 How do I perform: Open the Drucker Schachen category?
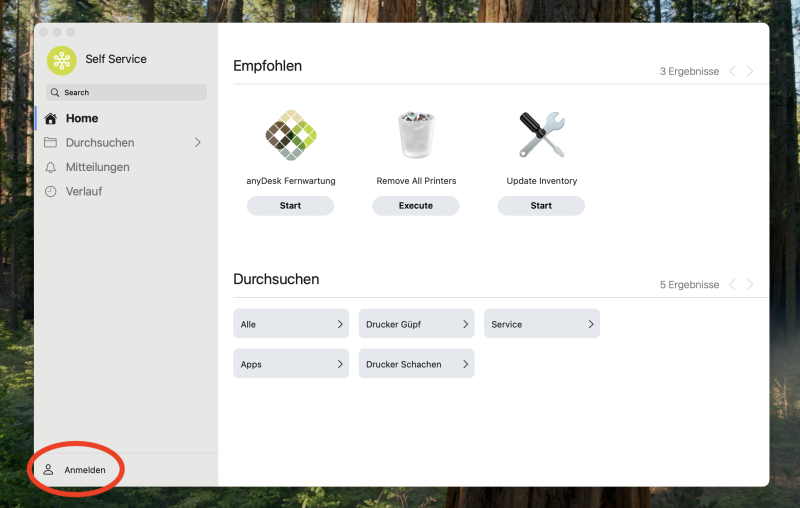coord(416,364)
